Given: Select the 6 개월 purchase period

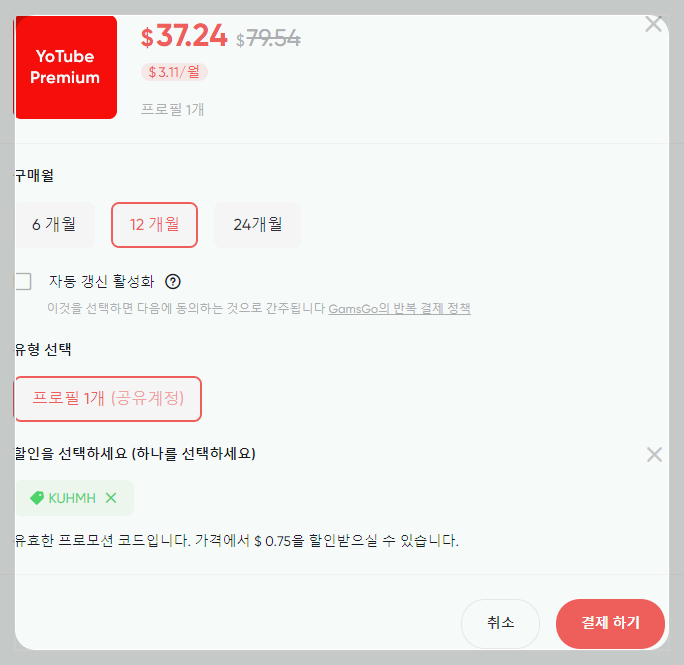Looking at the screenshot, I should click(55, 225).
